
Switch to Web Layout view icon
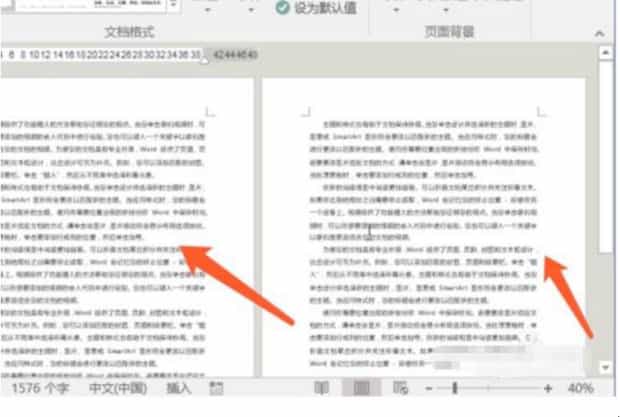pos(400,388)
